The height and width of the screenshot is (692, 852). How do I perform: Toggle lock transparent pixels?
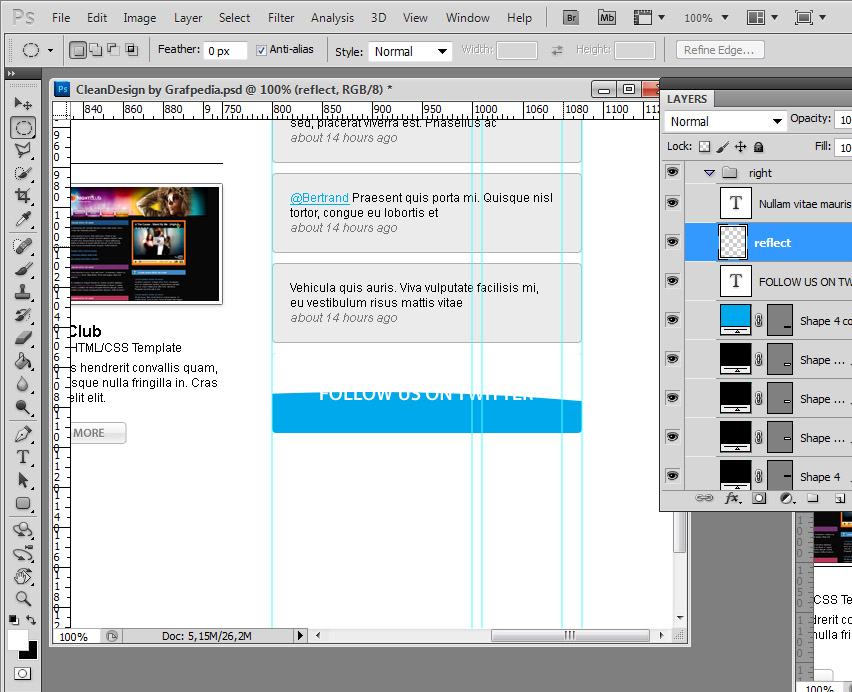(x=704, y=147)
